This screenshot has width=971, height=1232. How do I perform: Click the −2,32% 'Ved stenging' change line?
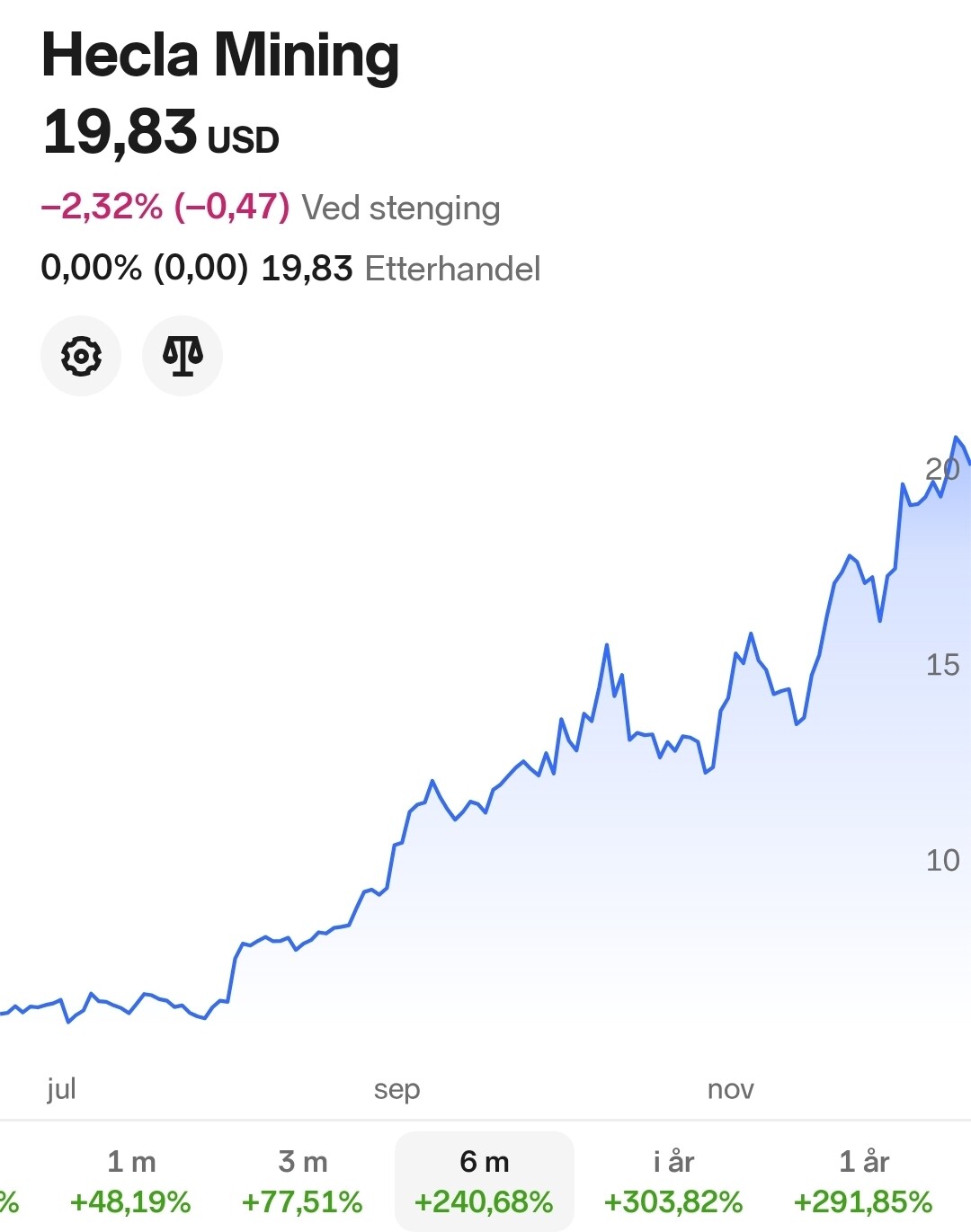270,208
